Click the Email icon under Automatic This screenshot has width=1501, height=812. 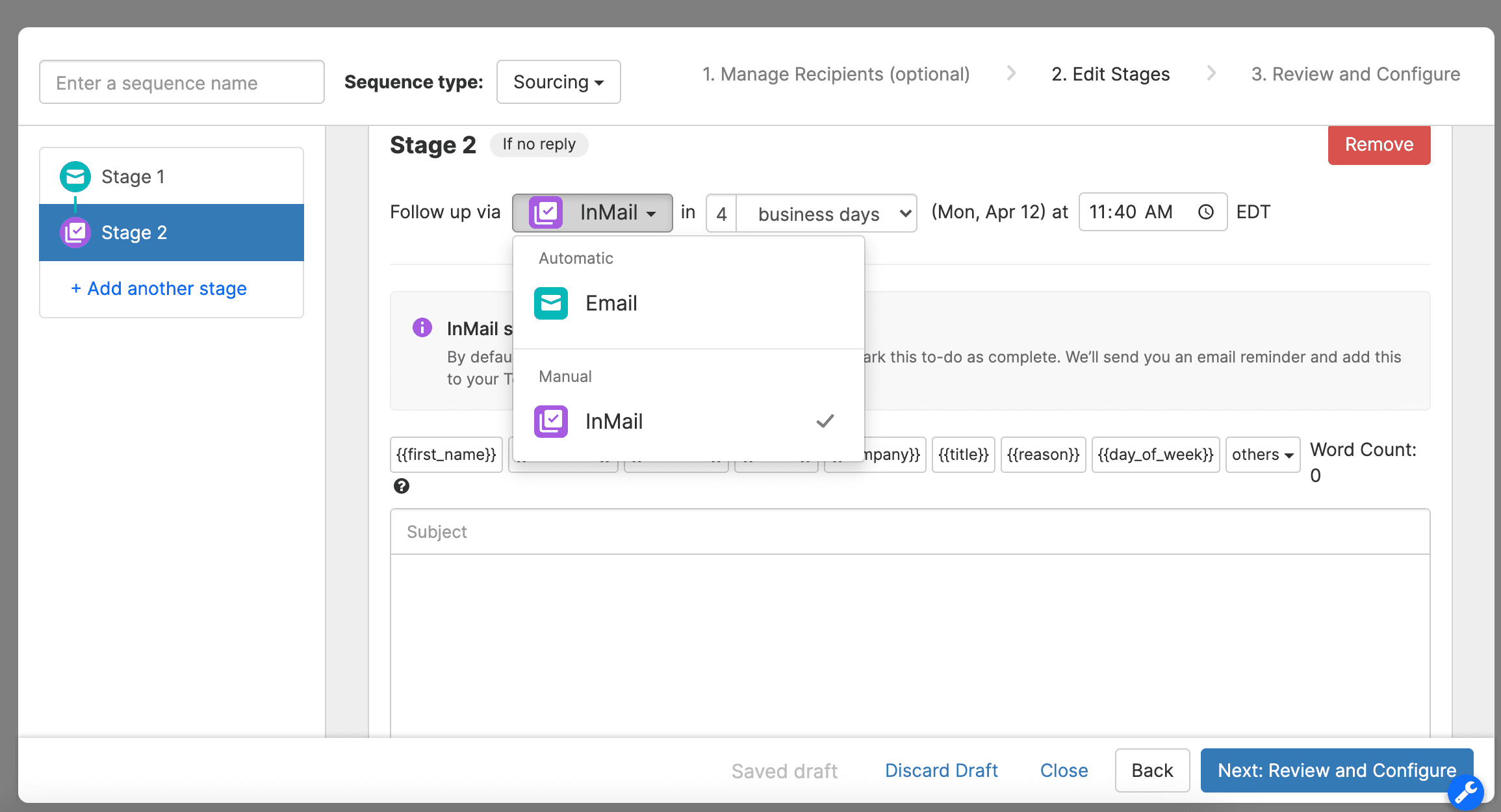coord(550,303)
